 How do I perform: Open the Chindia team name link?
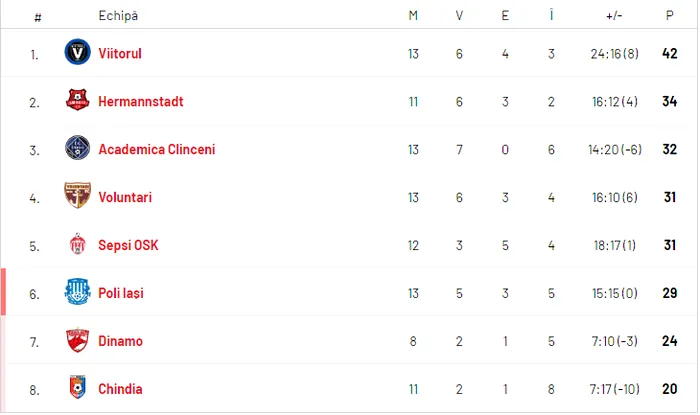coord(120,389)
